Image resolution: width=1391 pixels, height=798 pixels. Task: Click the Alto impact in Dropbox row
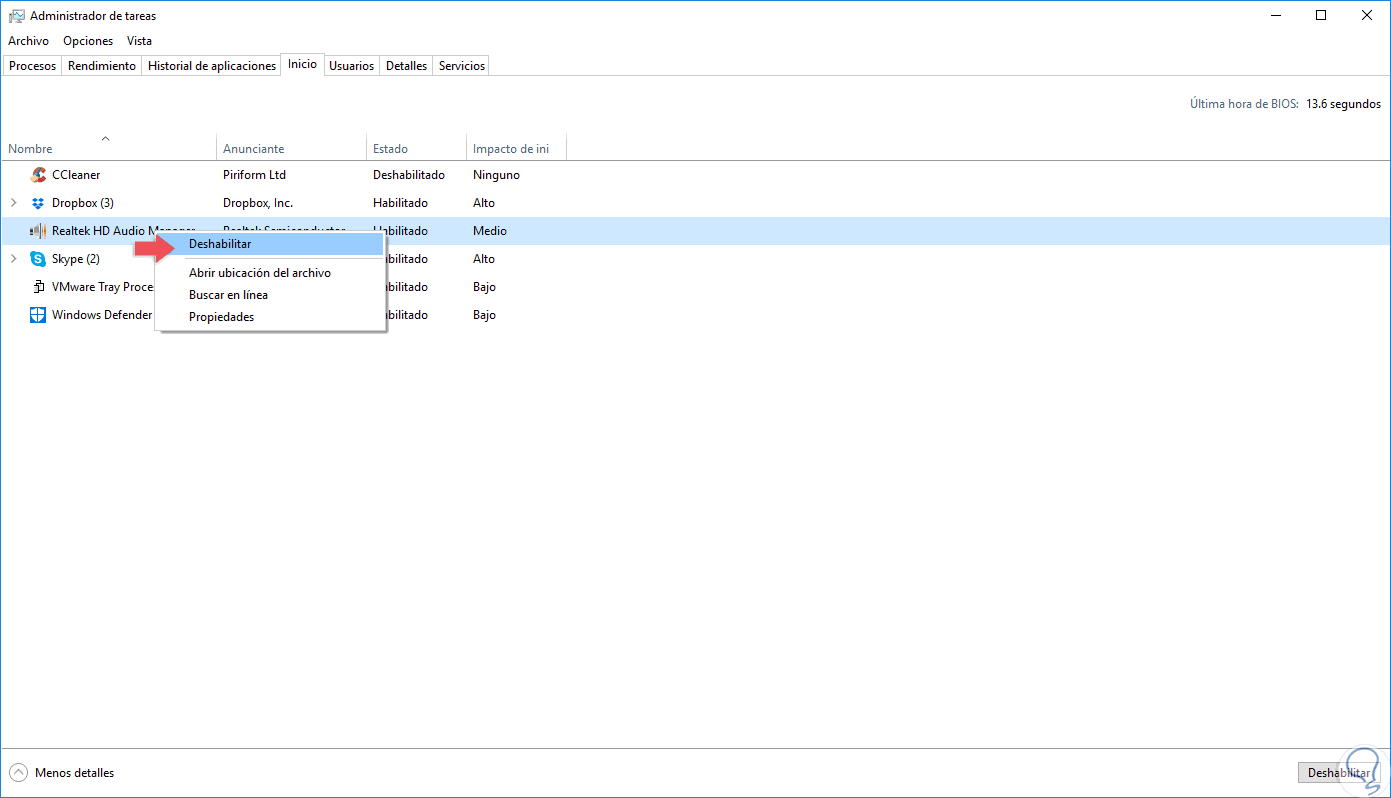(x=484, y=203)
